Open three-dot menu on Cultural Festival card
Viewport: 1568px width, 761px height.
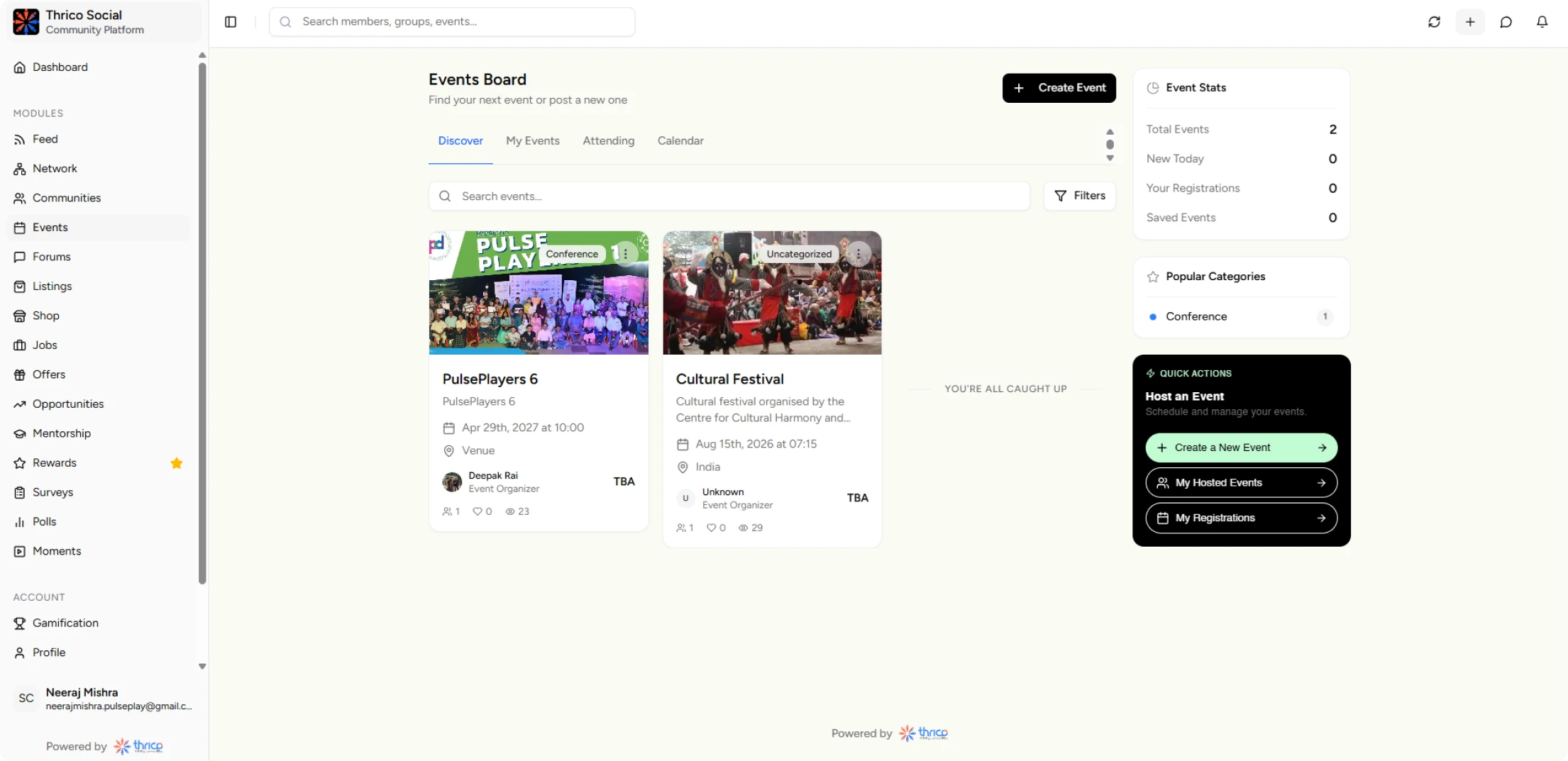point(858,254)
